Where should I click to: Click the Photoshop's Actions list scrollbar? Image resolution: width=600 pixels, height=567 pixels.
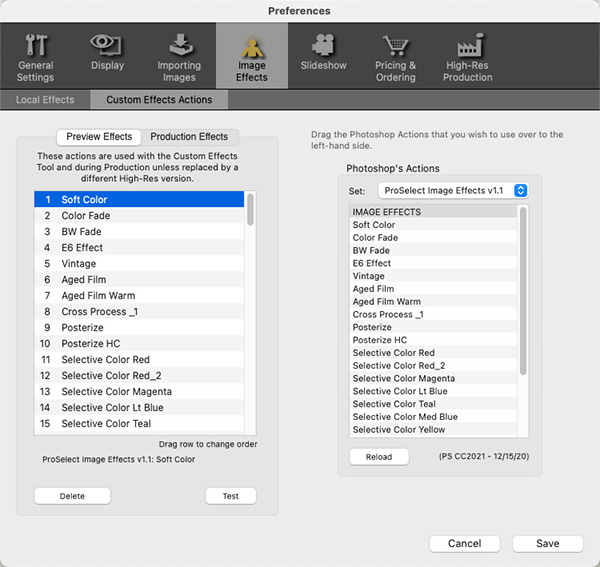[x=522, y=290]
